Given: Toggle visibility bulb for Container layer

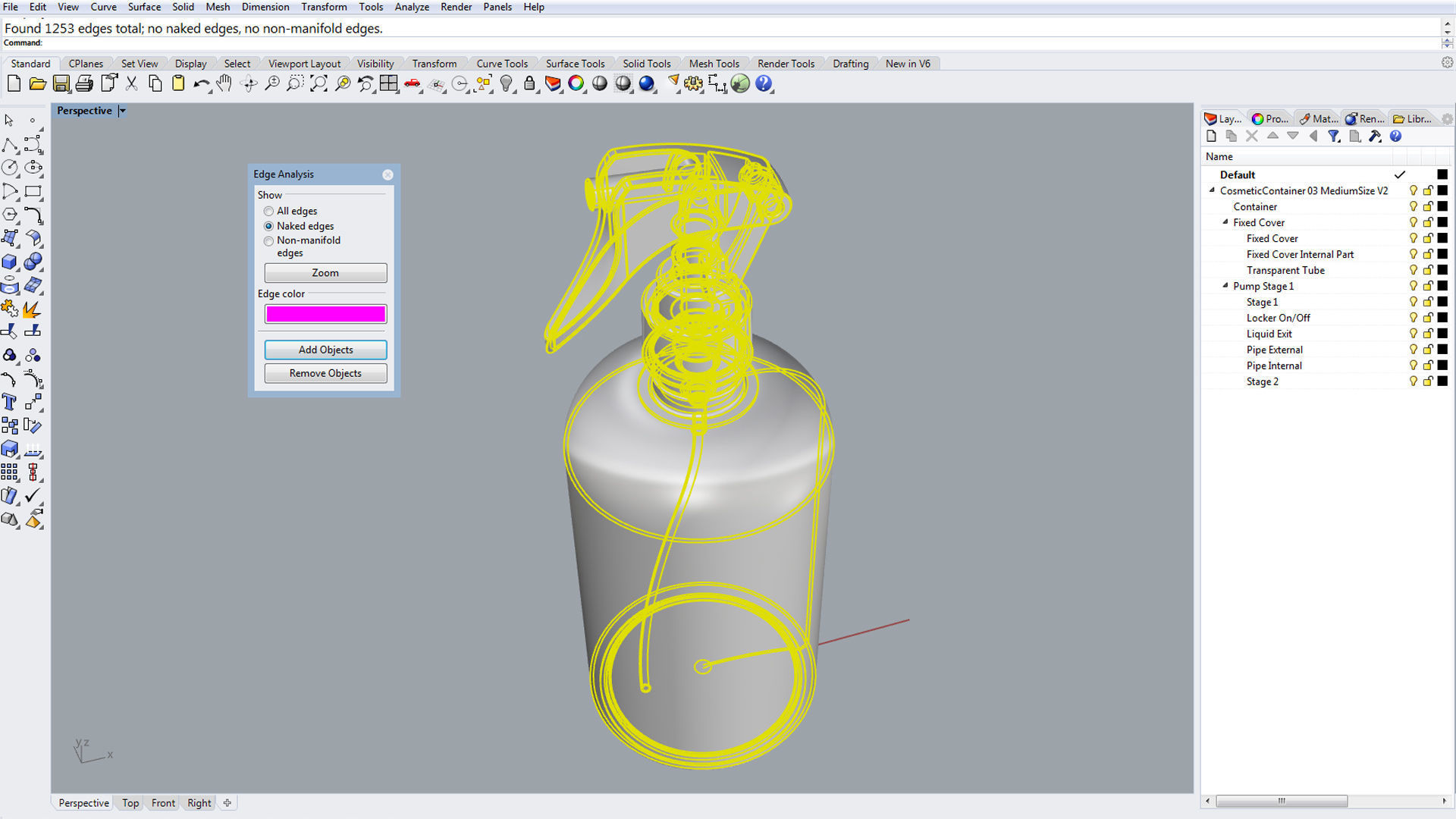Looking at the screenshot, I should (x=1414, y=206).
